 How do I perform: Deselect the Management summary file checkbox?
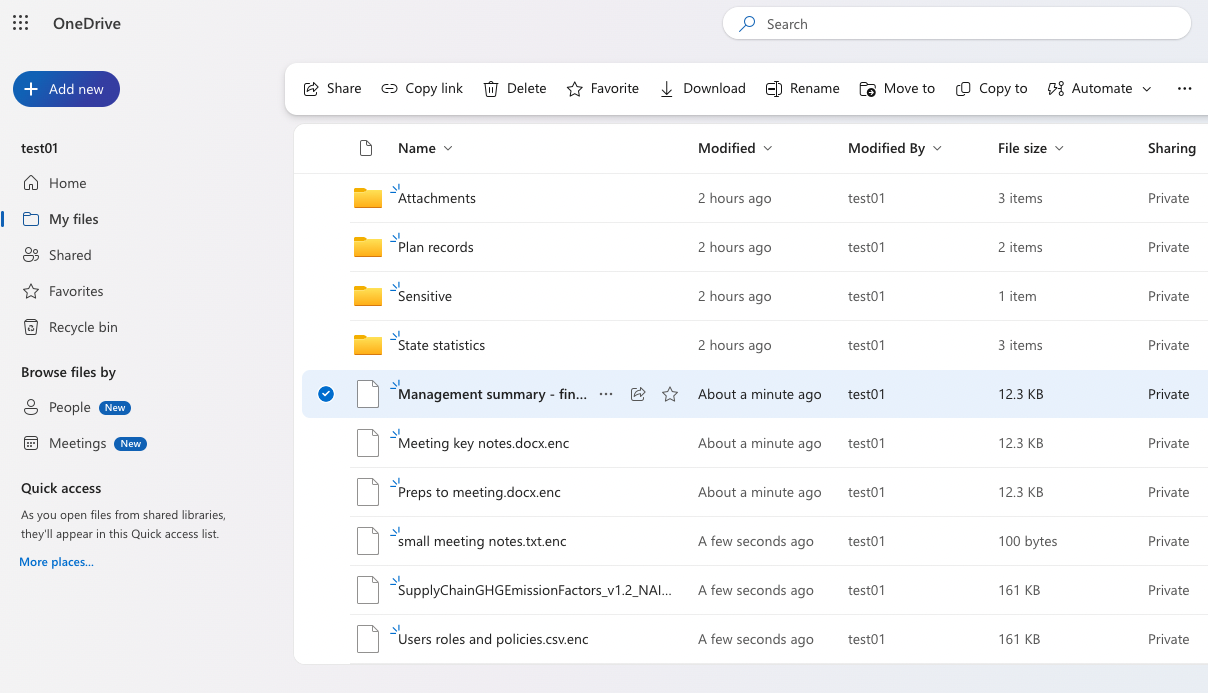point(325,394)
